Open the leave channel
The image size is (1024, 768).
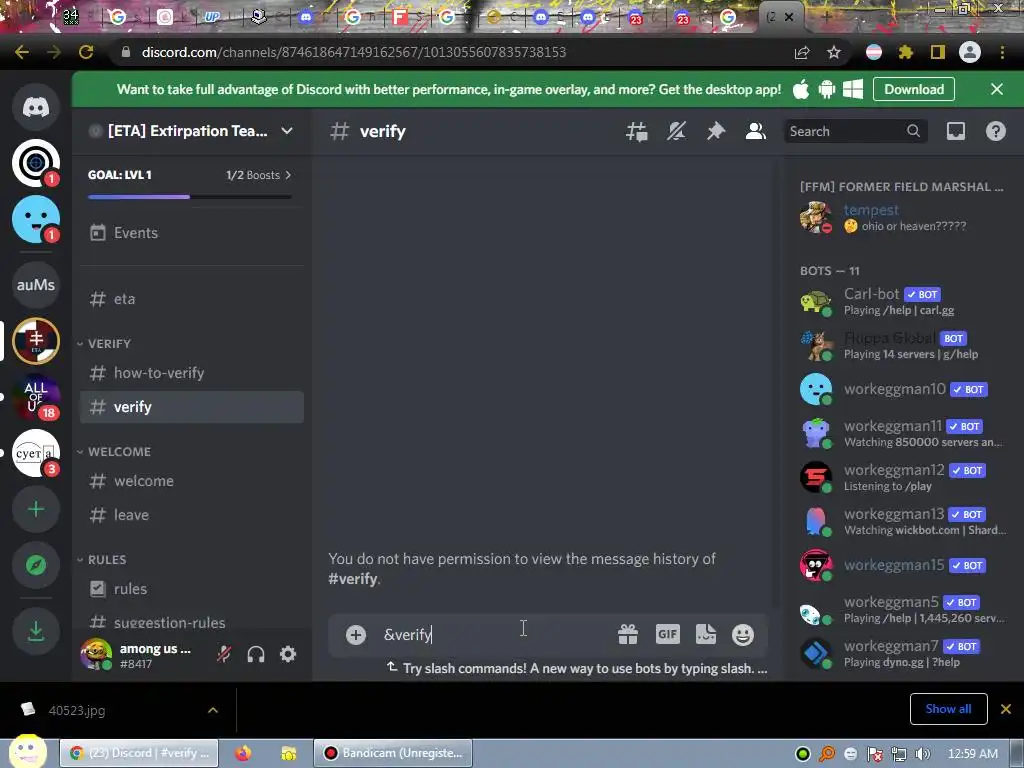click(x=191, y=515)
